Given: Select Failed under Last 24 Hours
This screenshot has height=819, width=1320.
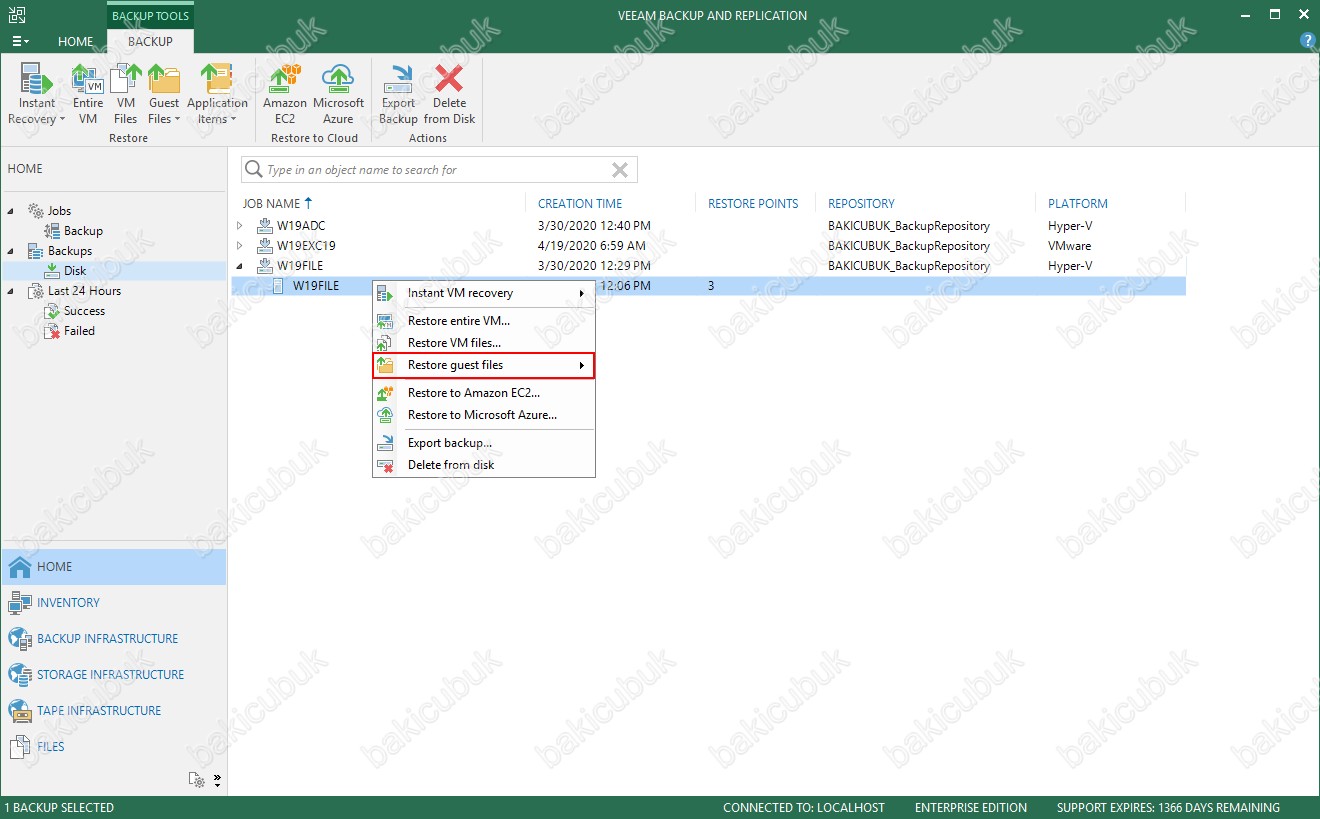Looking at the screenshot, I should [x=79, y=331].
